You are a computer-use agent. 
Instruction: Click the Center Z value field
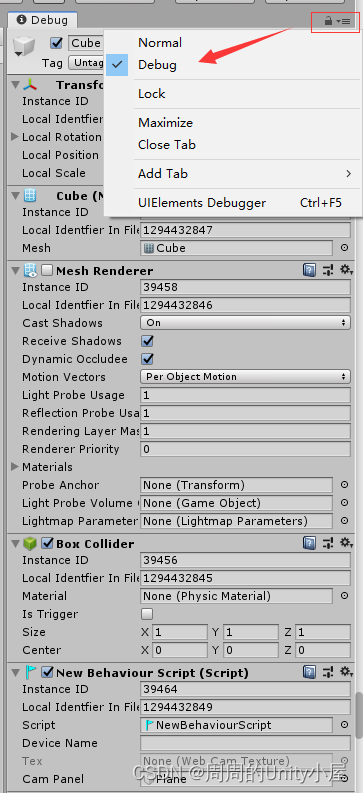tap(323, 650)
